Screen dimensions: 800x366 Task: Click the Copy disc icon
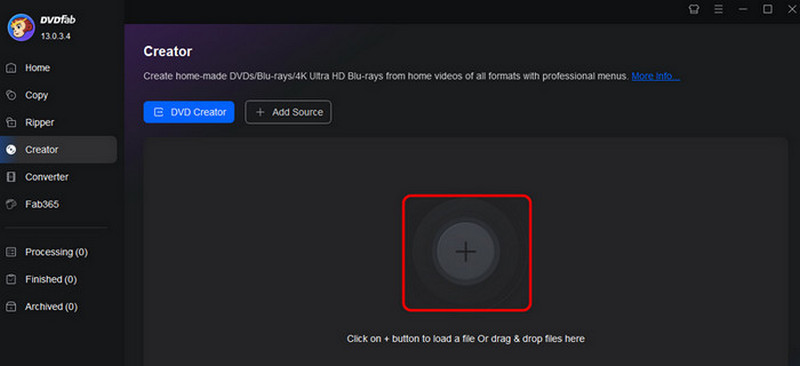[x=11, y=95]
